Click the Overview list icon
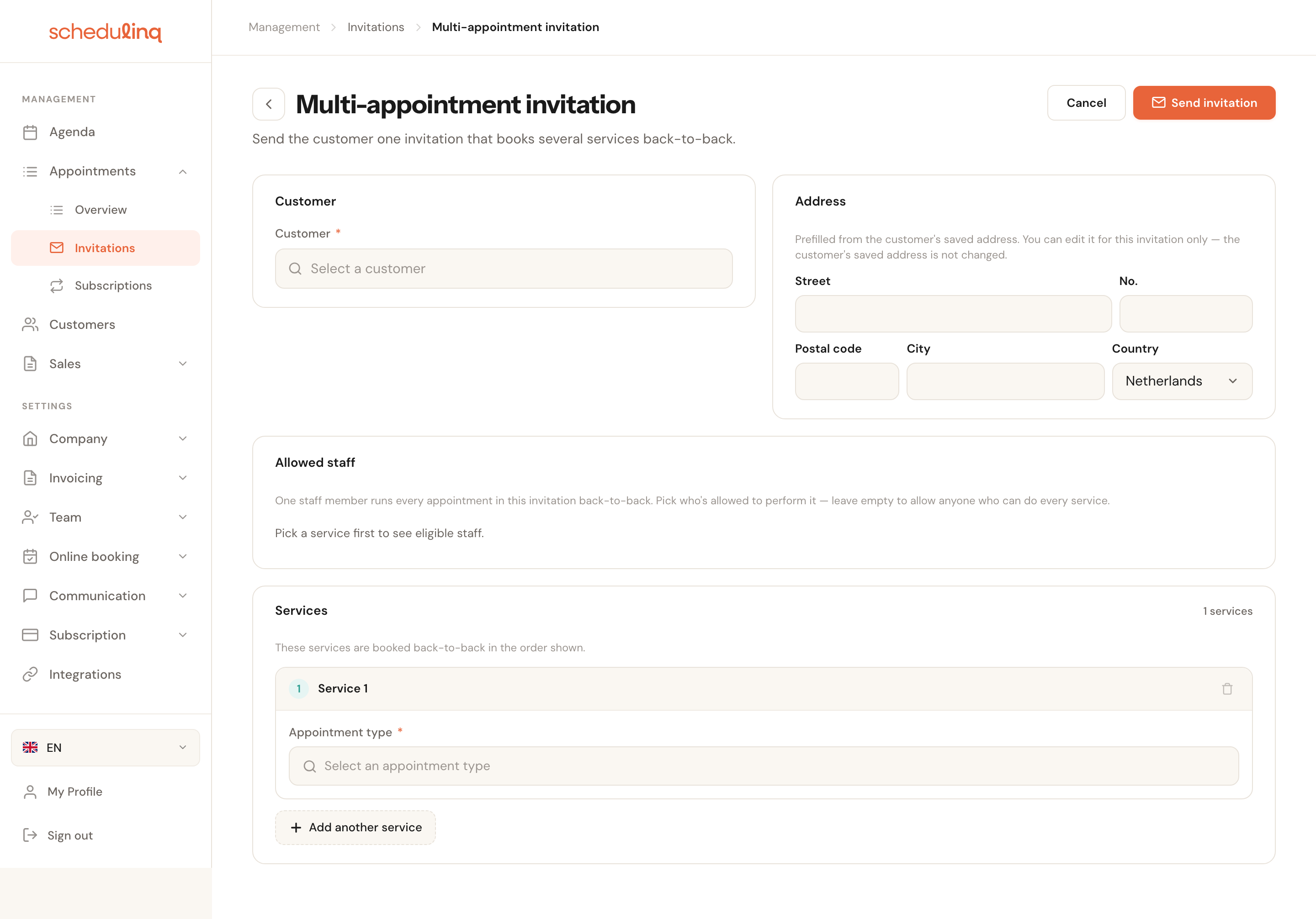The width and height of the screenshot is (1316, 919). (x=57, y=210)
